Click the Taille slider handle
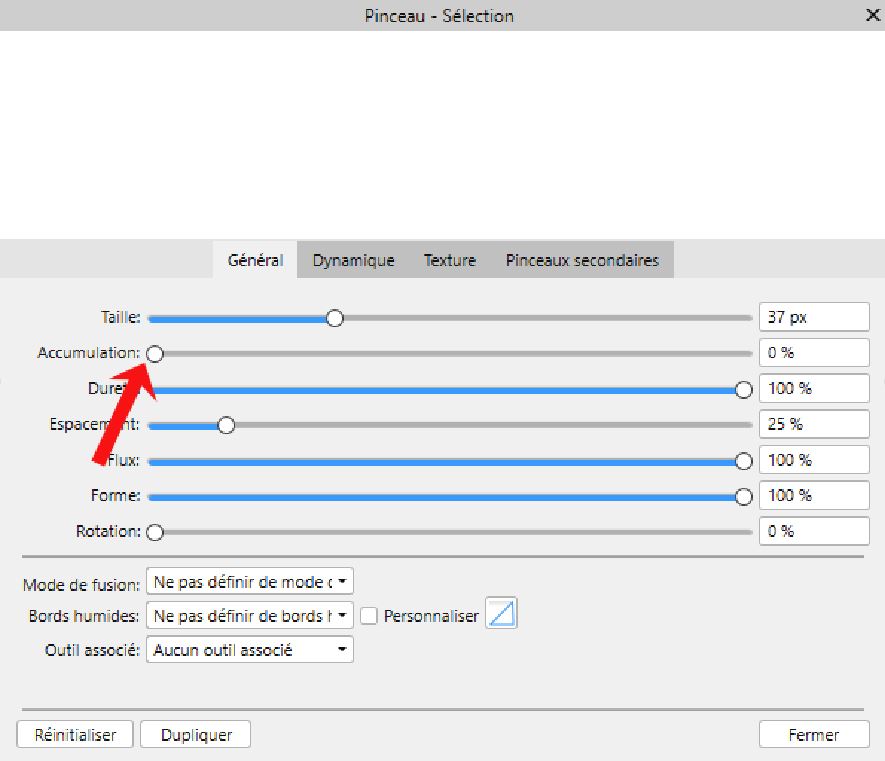This screenshot has height=761, width=885. 335,318
